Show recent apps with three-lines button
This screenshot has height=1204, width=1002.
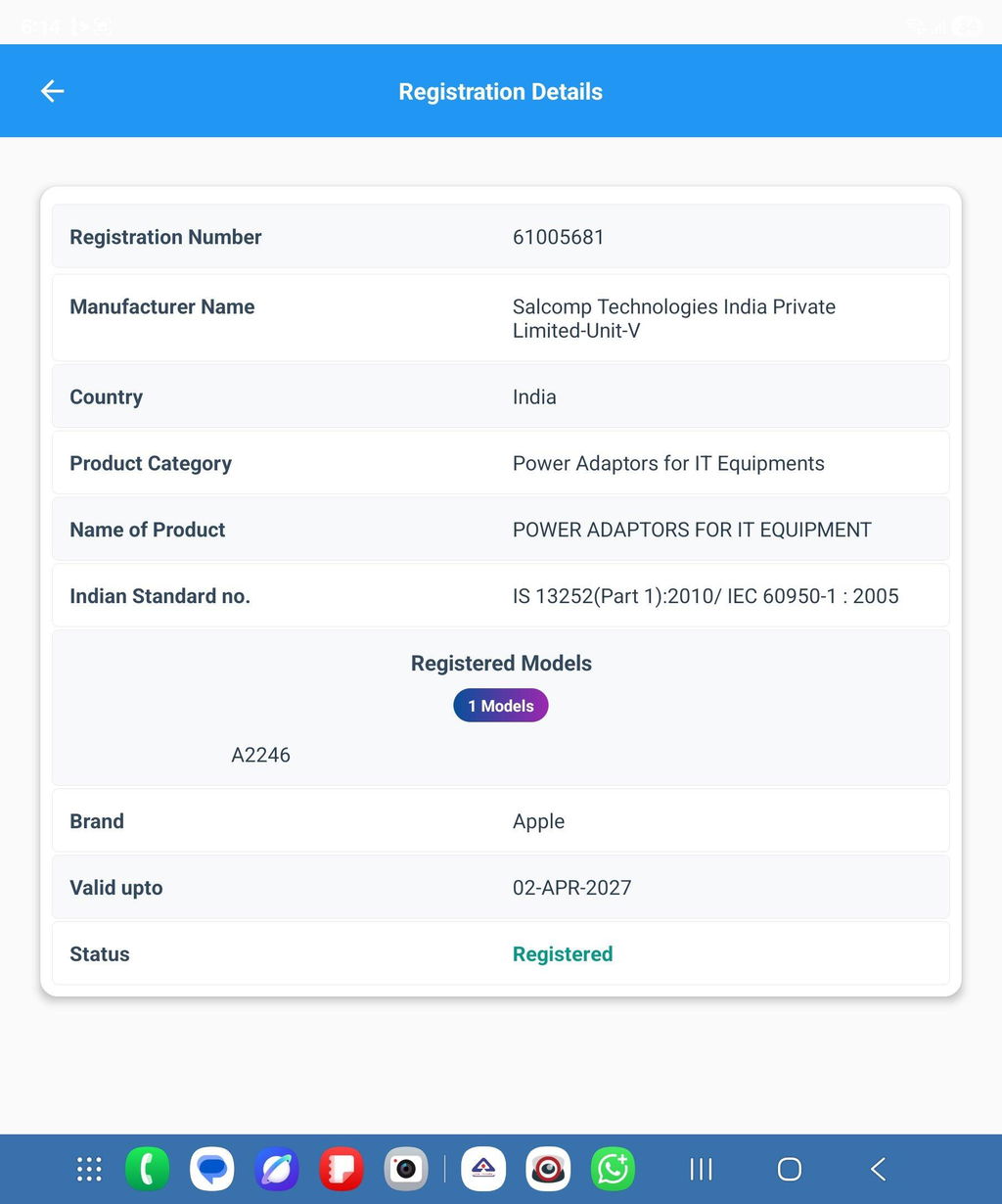(701, 1169)
